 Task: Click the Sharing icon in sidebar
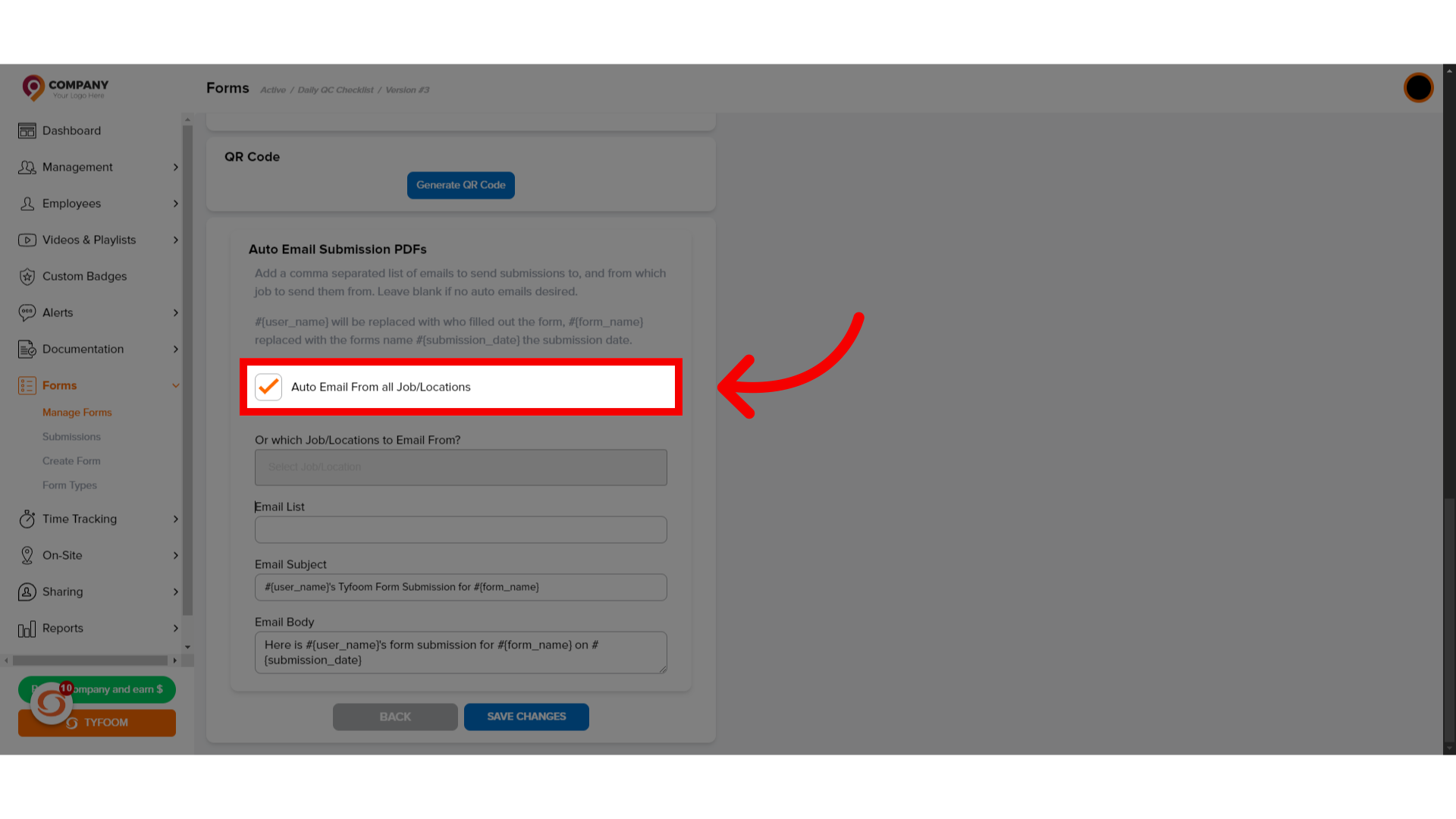[26, 591]
